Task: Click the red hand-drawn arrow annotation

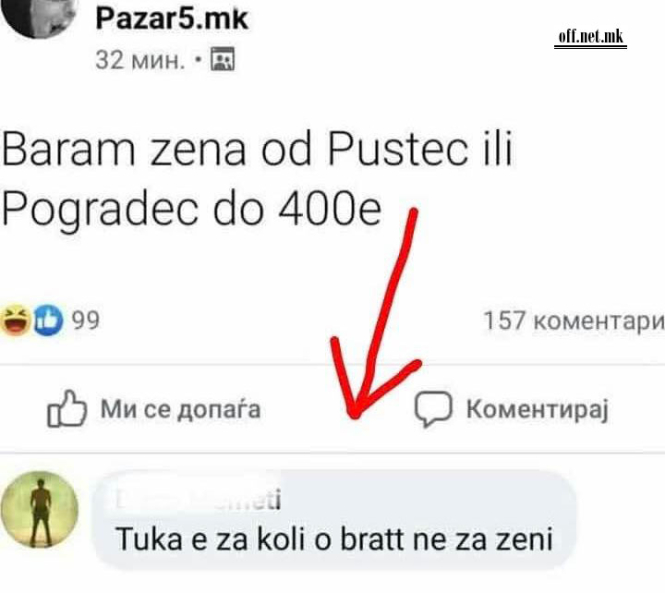Action: pyautogui.click(x=376, y=314)
